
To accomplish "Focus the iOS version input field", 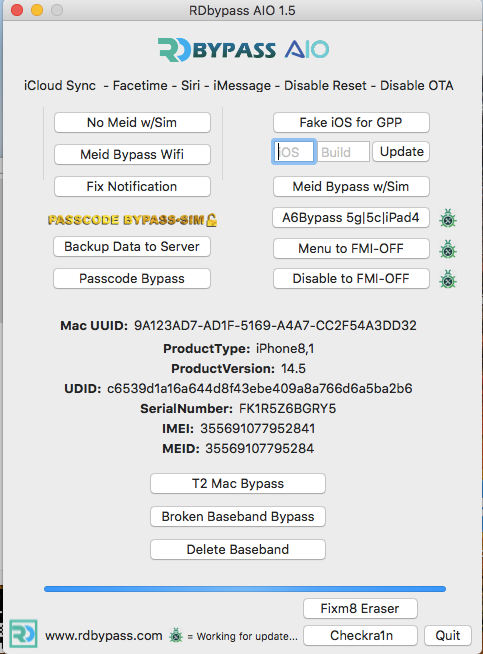I will [x=294, y=152].
